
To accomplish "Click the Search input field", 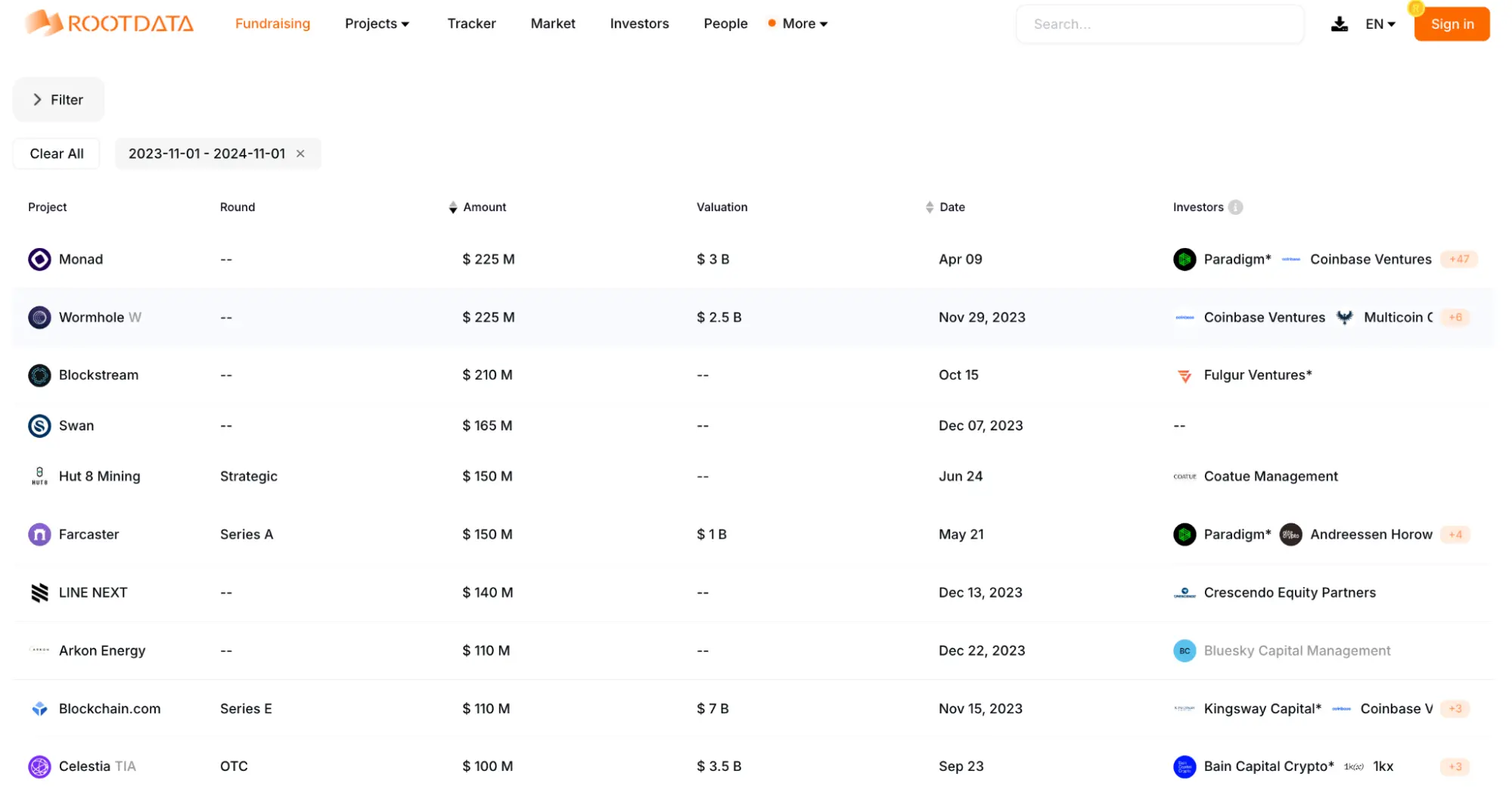I will coord(1159,24).
